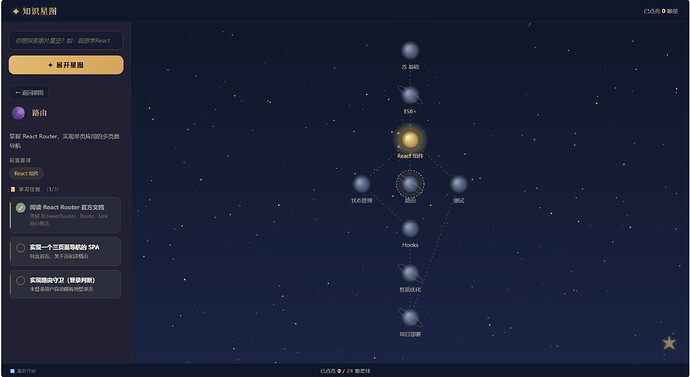Click the 知识星图 title text
The image size is (690, 377).
pyautogui.click(x=40, y=11)
